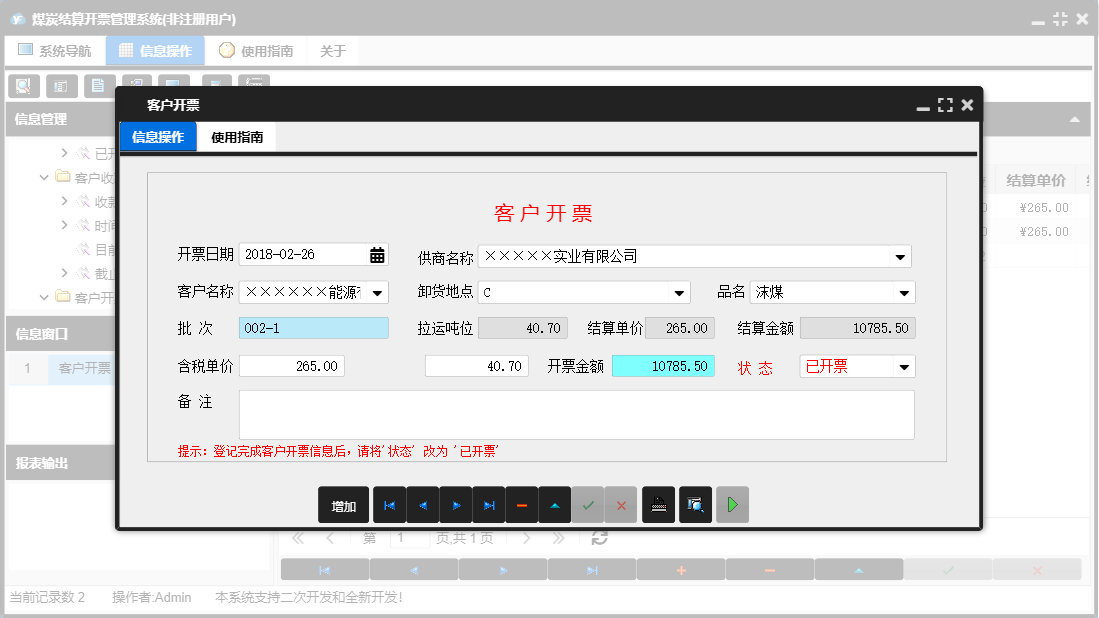Go to the next record
The height and width of the screenshot is (618, 1099).
[455, 505]
